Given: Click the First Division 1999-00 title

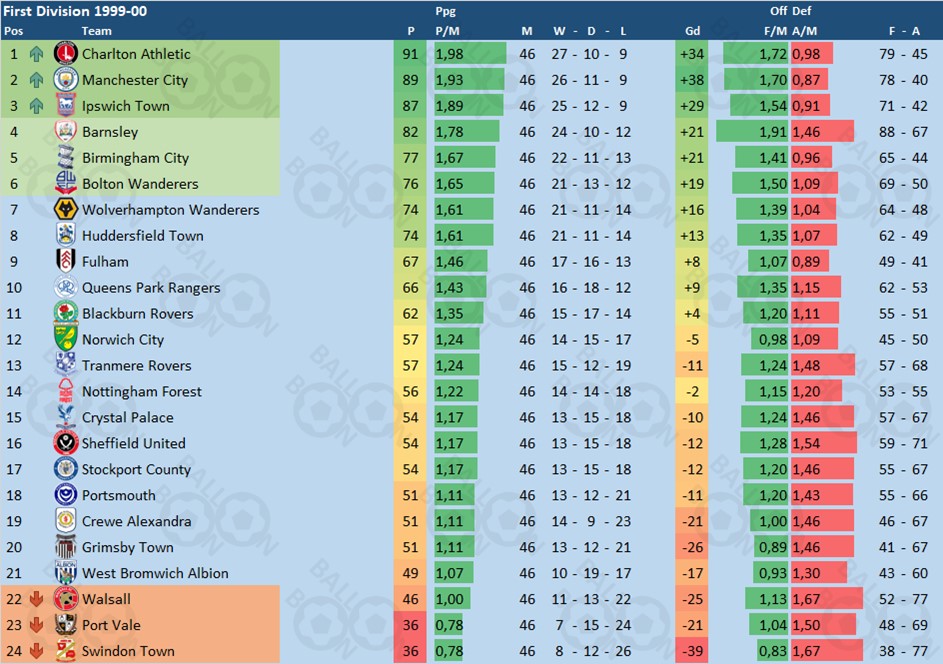Looking at the screenshot, I should [x=75, y=11].
